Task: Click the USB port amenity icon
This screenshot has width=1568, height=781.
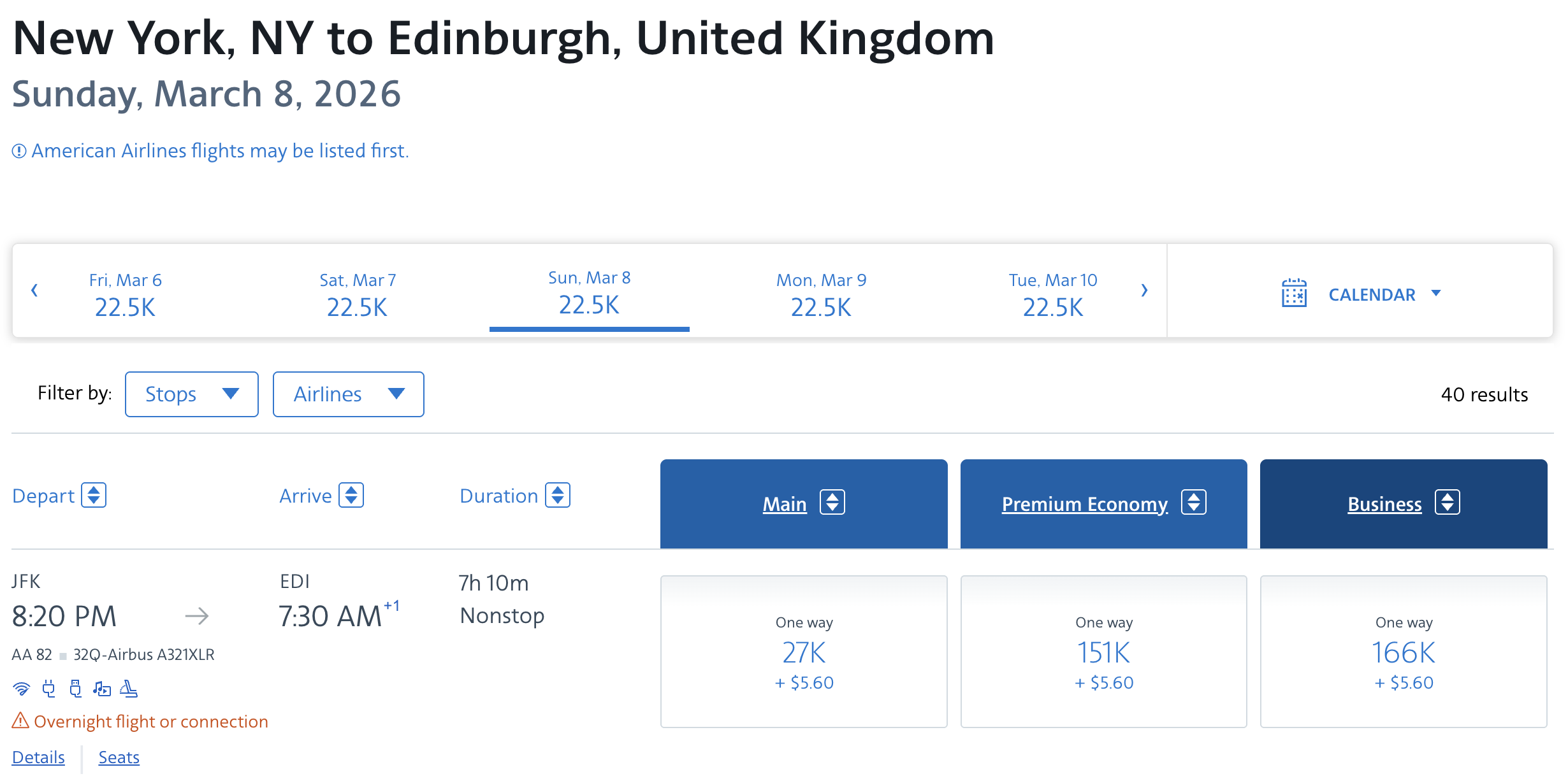Action: pos(75,689)
